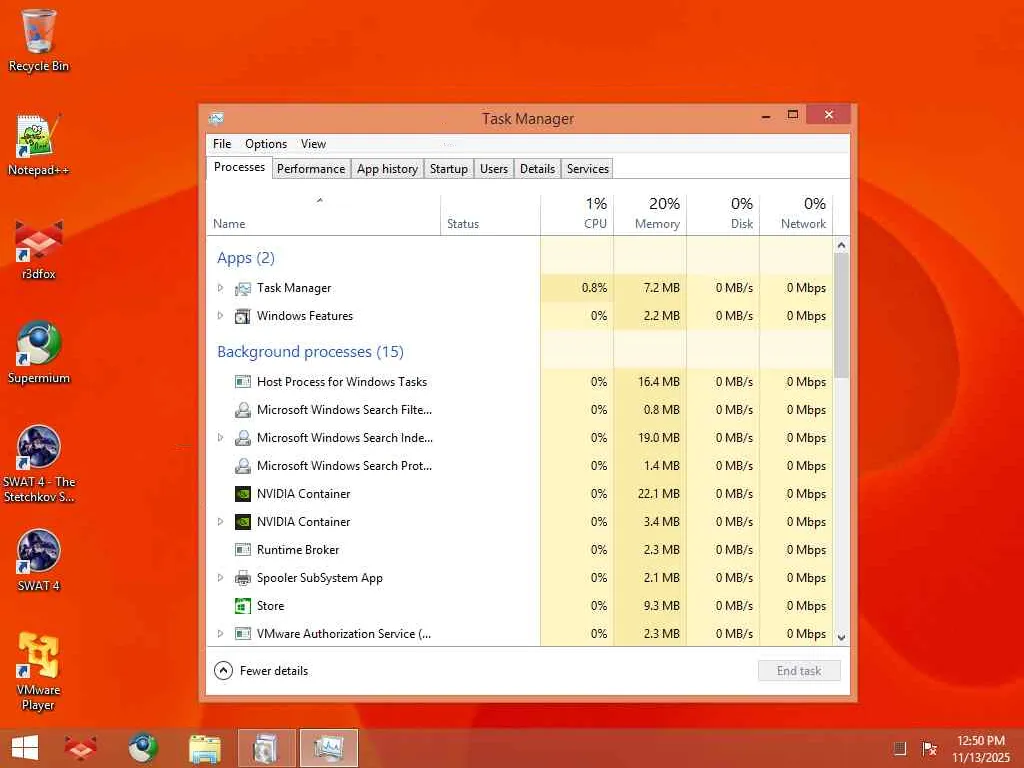Screen dimensions: 1024x768
Task: Click the scrollbar up arrow
Action: (x=841, y=245)
